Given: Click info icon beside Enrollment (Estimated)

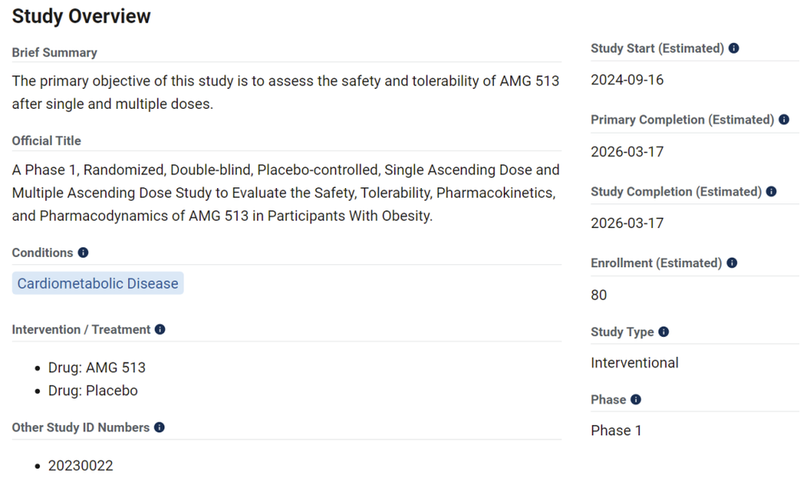Looking at the screenshot, I should [731, 263].
